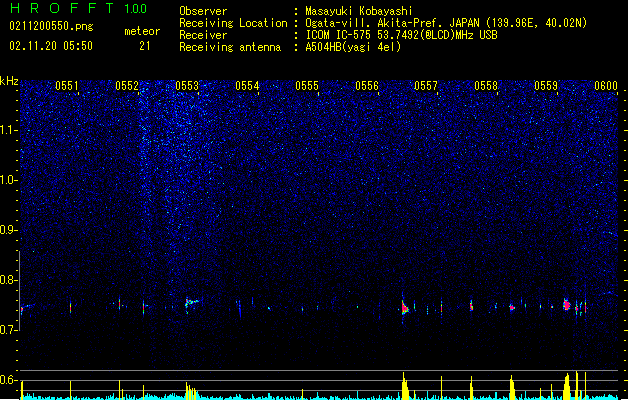Click the 0559 time marker
Screen dimensions: 629x400
[x=546, y=86]
